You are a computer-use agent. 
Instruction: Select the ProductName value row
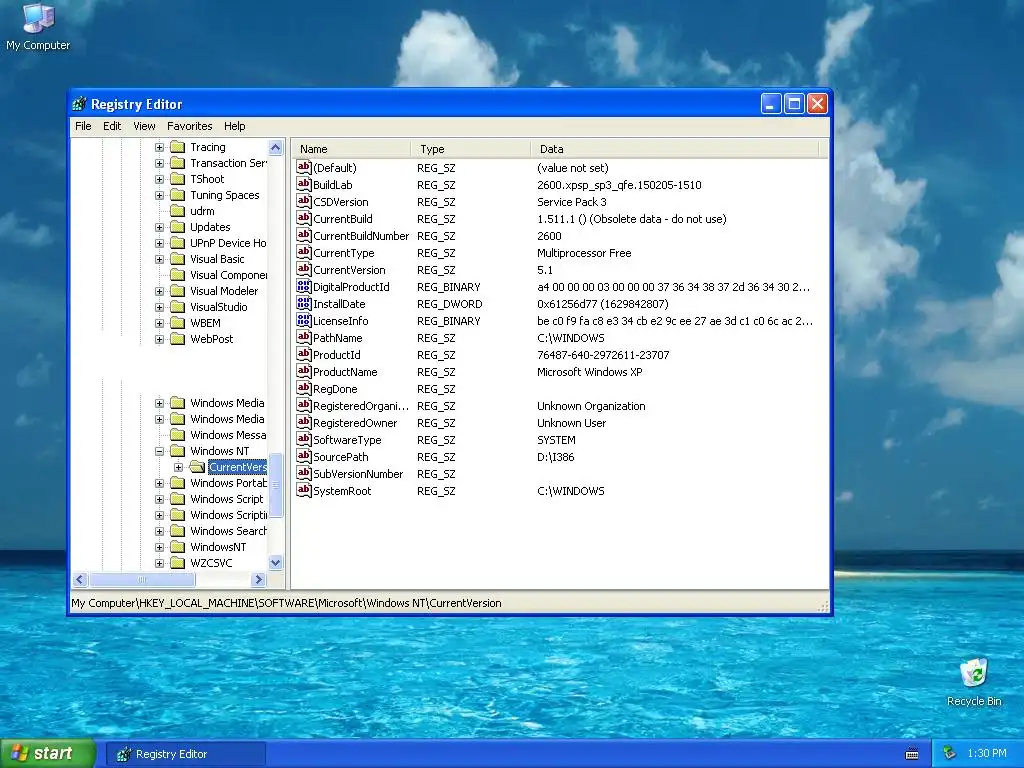(558, 372)
